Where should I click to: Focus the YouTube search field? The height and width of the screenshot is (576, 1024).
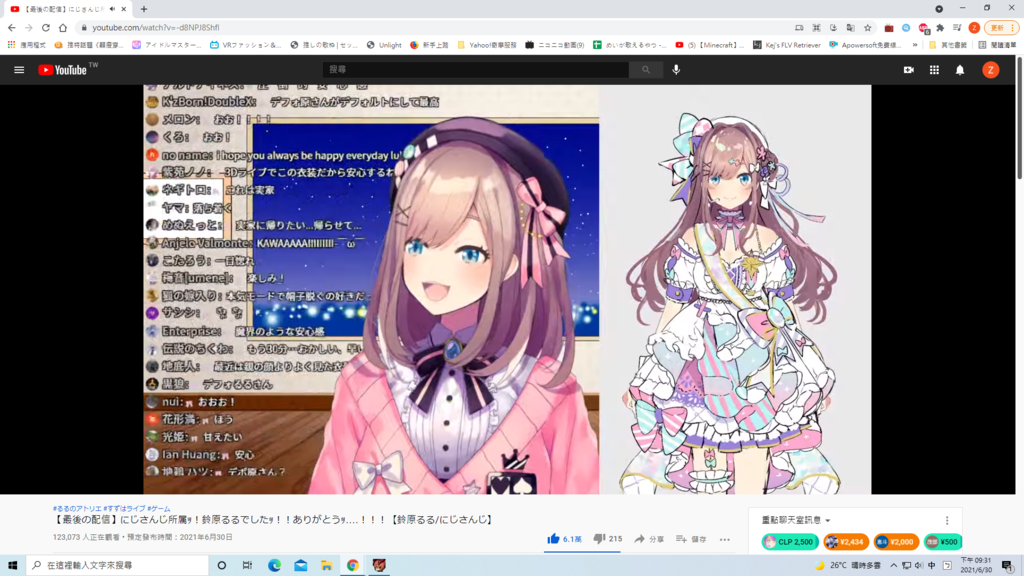[475, 69]
